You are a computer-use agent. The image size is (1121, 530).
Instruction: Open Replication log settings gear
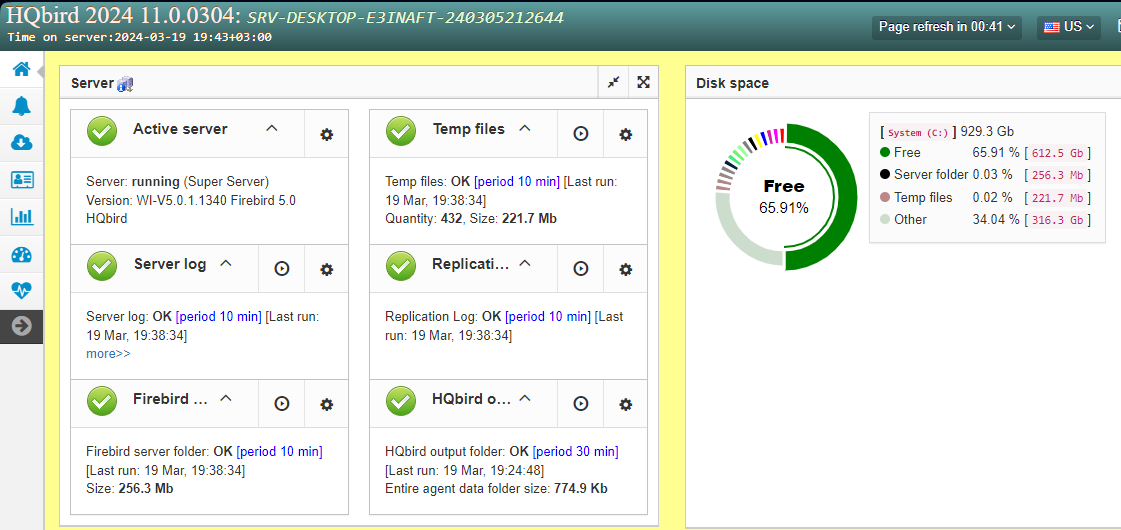click(x=626, y=269)
